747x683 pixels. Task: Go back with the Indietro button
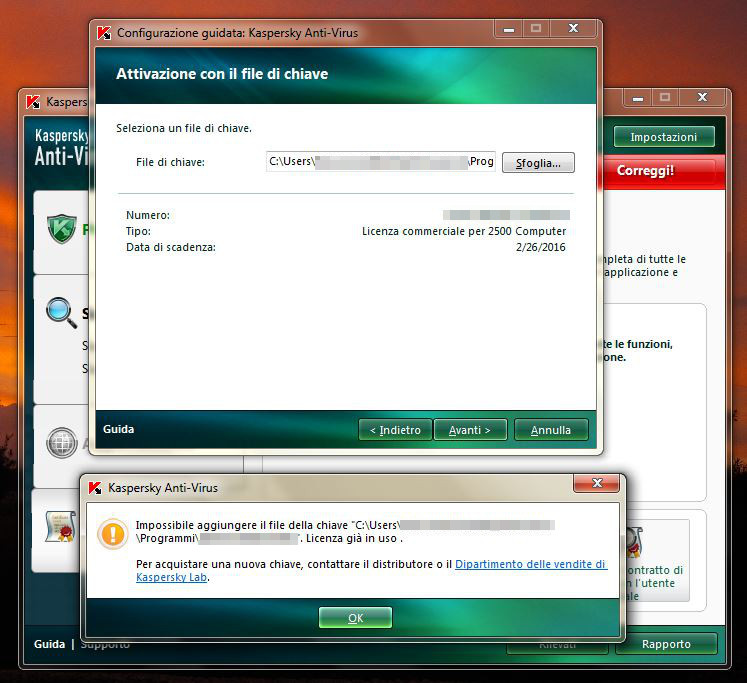tap(395, 430)
